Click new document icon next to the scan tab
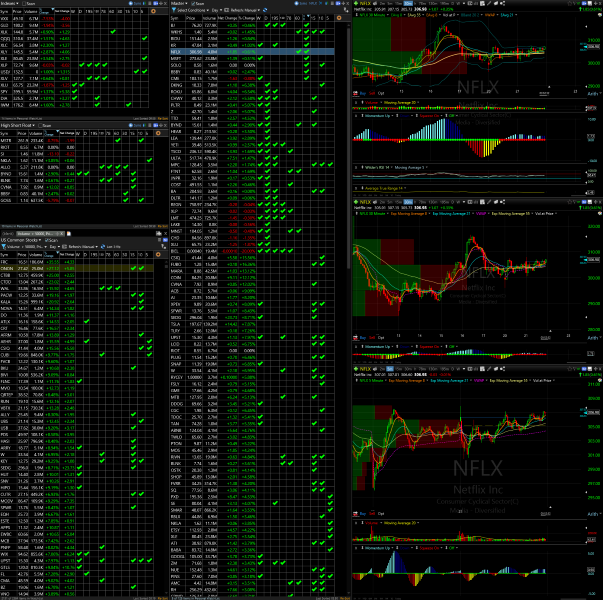Image resolution: width=603 pixels, height=600 pixels. [69, 233]
